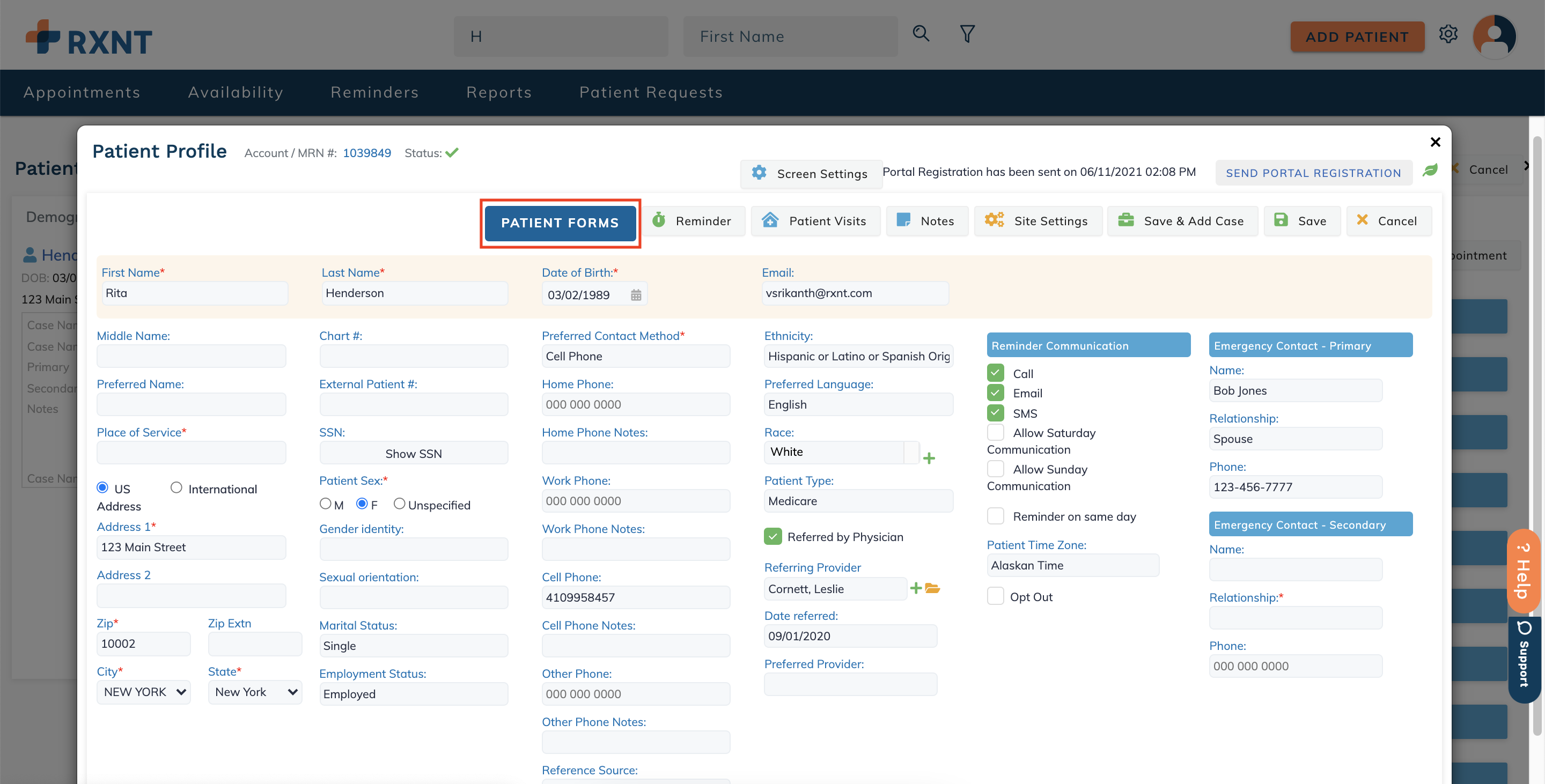
Task: Enable Allow Saturday Communication
Action: point(996,432)
